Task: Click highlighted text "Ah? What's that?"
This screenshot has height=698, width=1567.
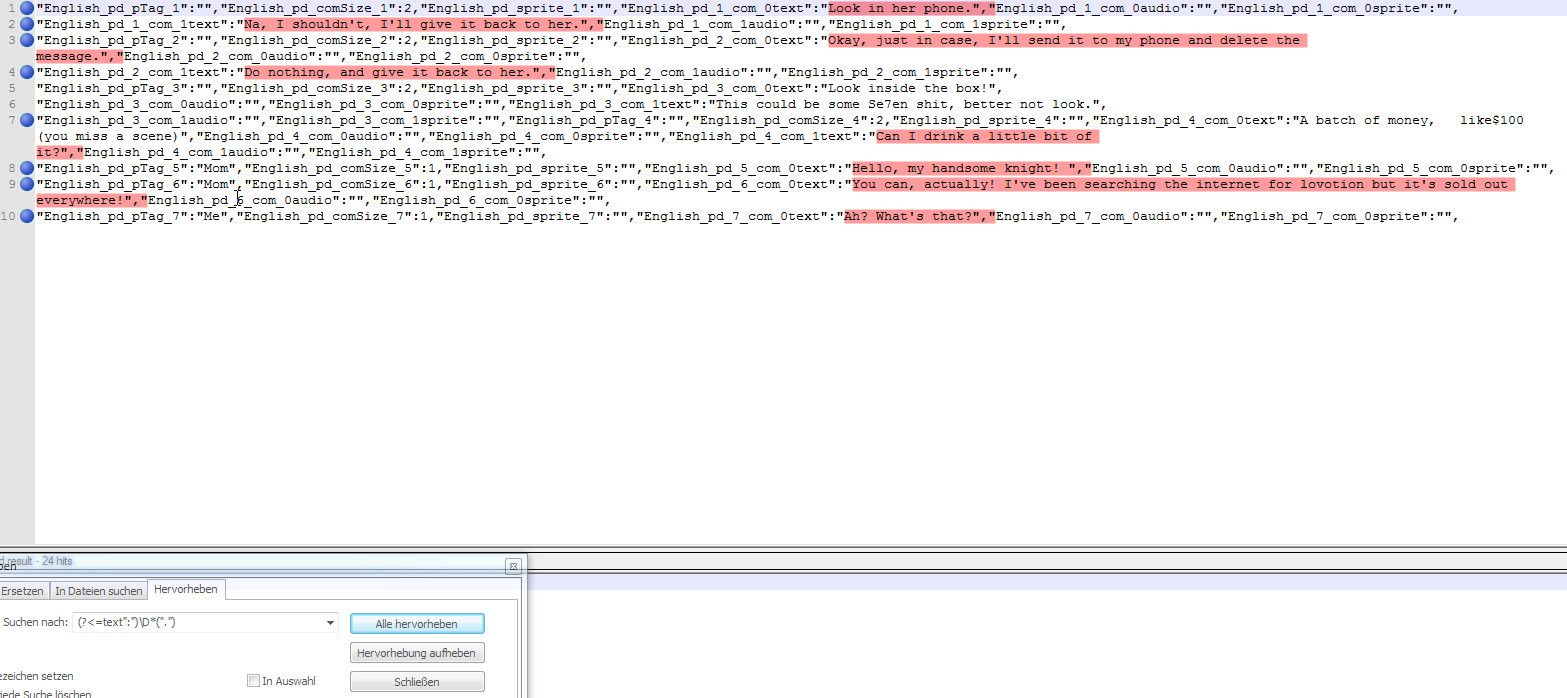Action: pyautogui.click(x=906, y=216)
